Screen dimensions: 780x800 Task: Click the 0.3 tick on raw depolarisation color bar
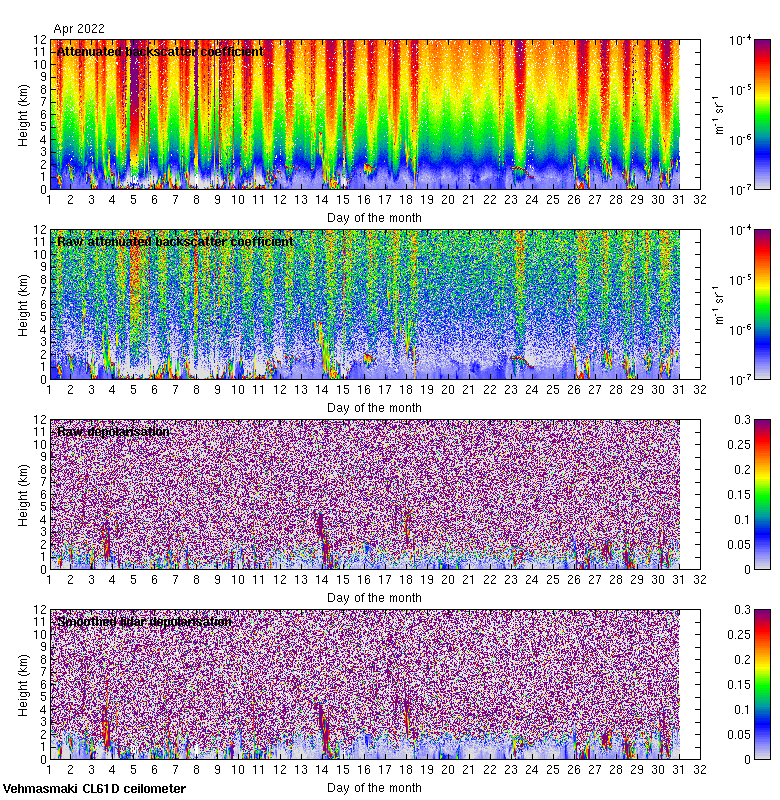pos(743,419)
